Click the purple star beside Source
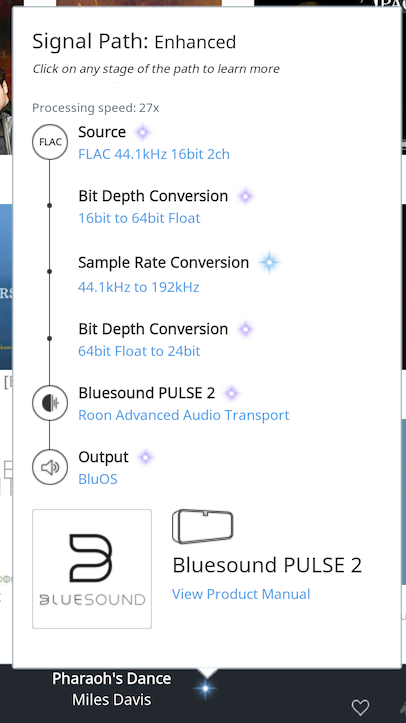406x723 pixels. (x=143, y=132)
